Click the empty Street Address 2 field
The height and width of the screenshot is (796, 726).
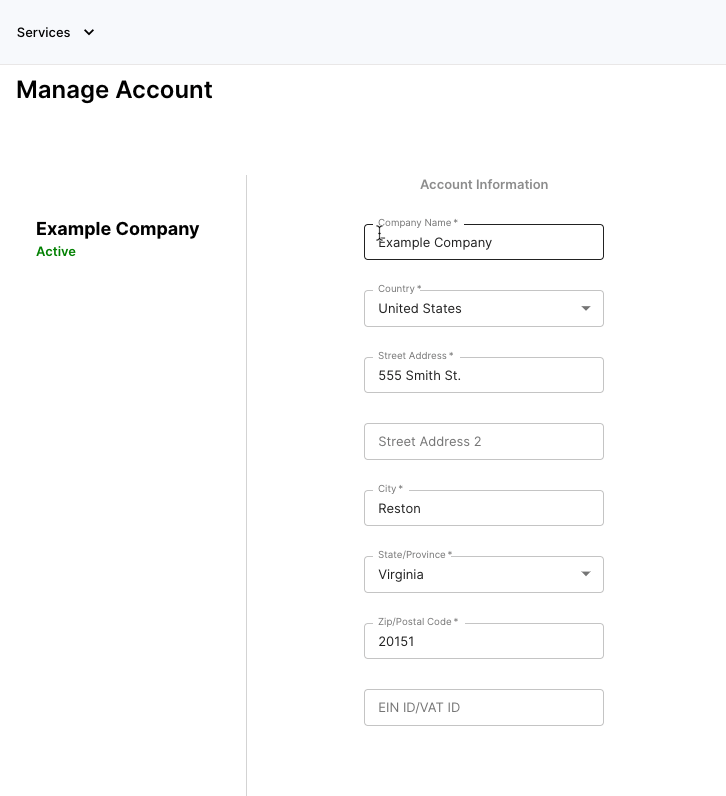coord(484,442)
